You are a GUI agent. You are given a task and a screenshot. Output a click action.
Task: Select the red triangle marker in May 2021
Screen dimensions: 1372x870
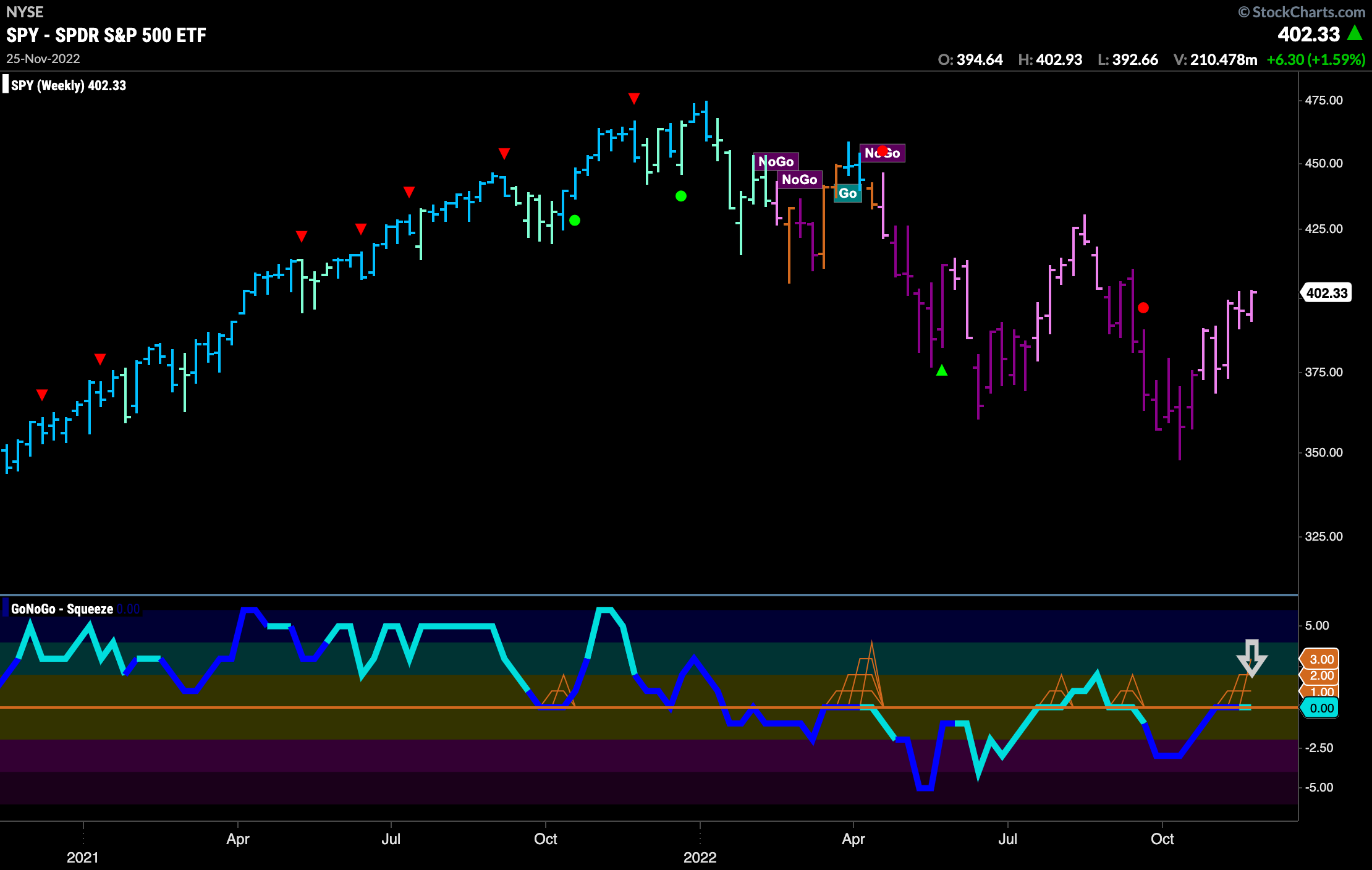302,236
